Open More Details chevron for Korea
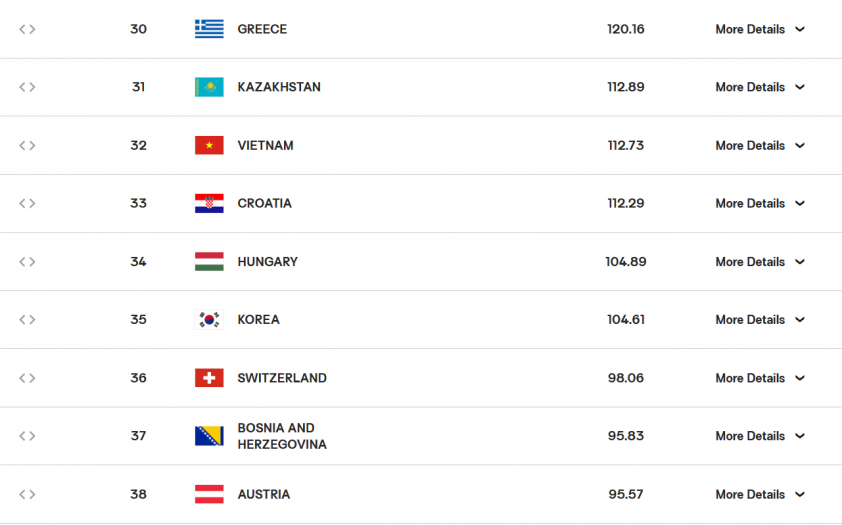This screenshot has width=842, height=525. (x=800, y=320)
